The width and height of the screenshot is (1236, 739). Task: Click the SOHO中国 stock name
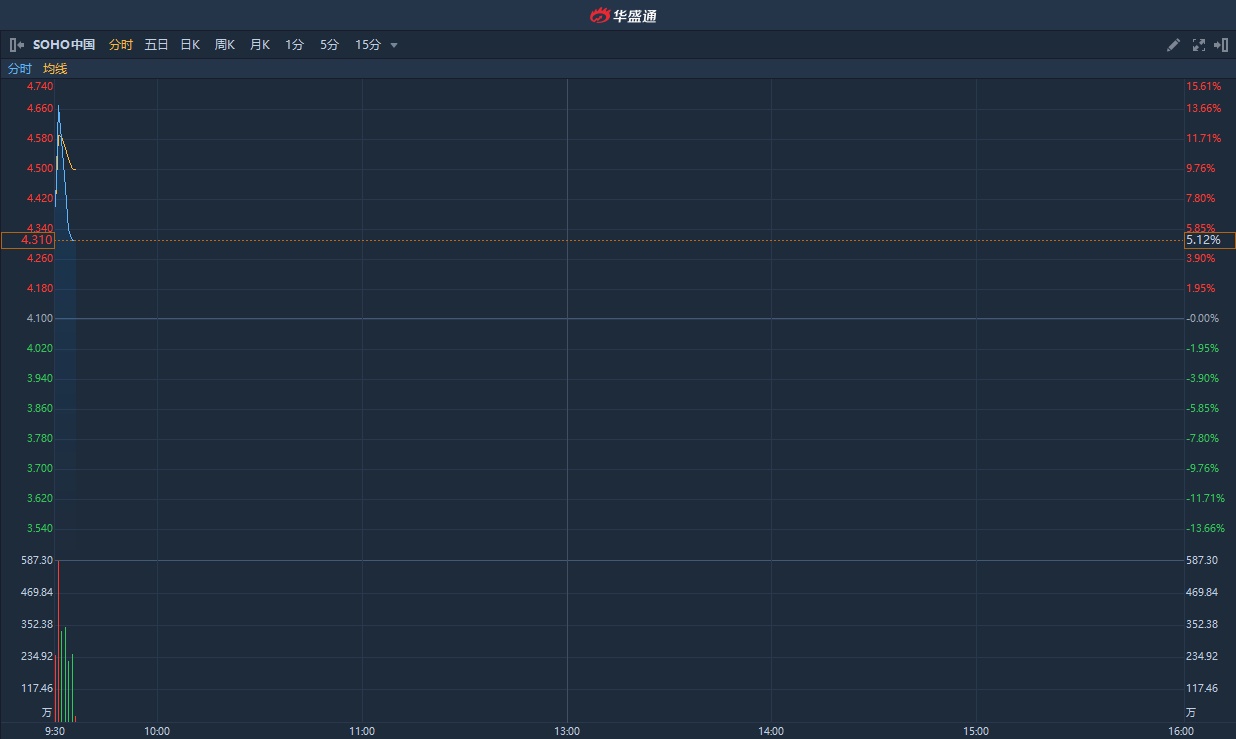point(64,45)
